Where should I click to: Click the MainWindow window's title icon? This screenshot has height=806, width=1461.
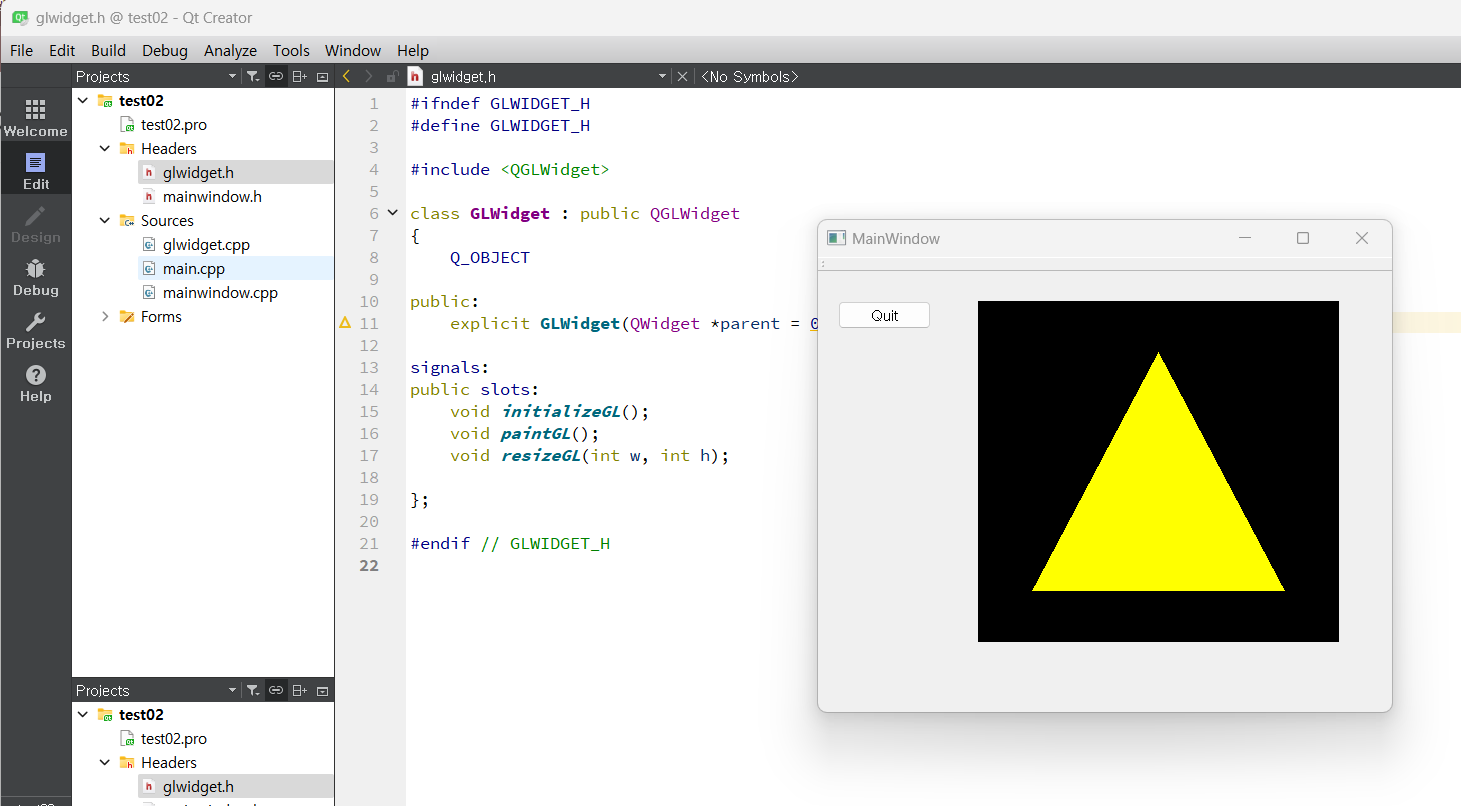[x=837, y=238]
